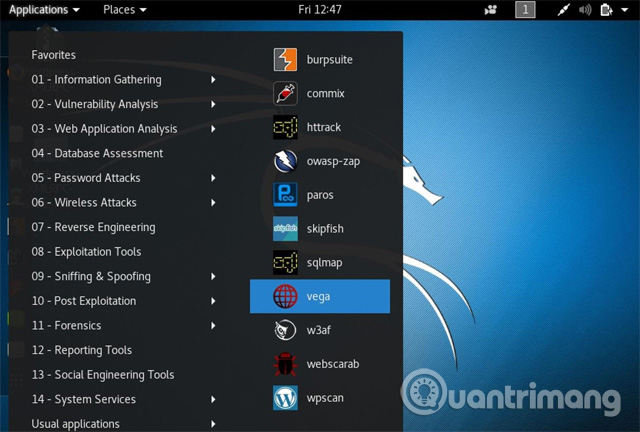Select 13 - Social Engineering Tools
Viewport: 640px width, 432px height.
(103, 375)
